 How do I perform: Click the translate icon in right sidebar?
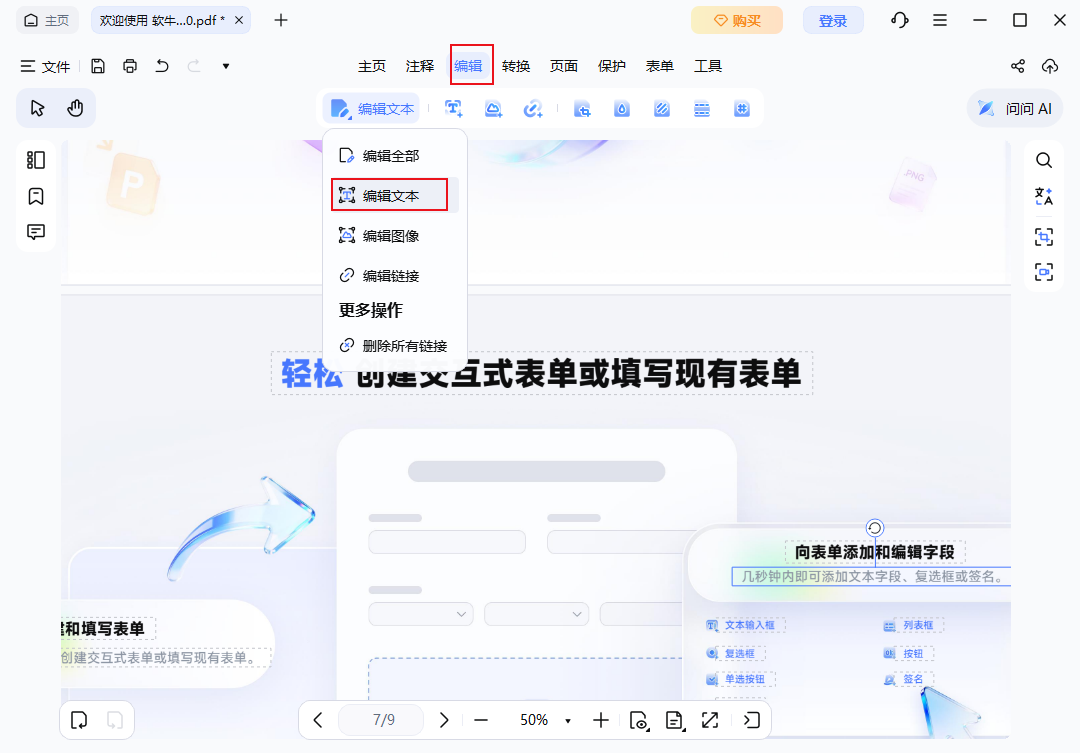point(1044,196)
